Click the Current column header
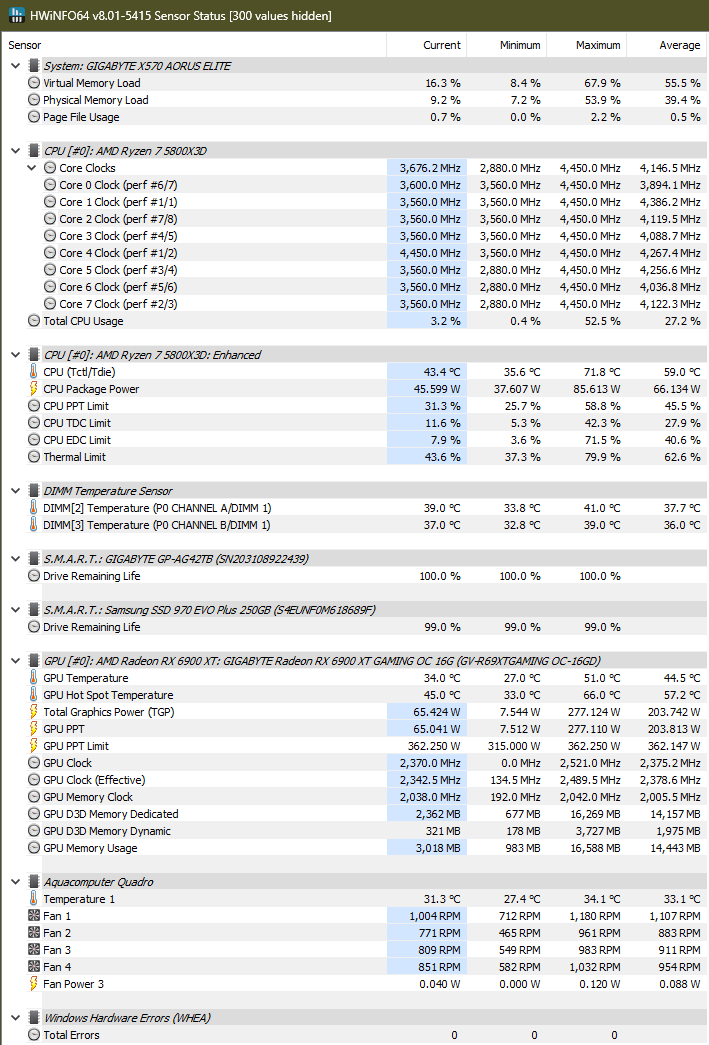709x1045 pixels. (x=426, y=45)
